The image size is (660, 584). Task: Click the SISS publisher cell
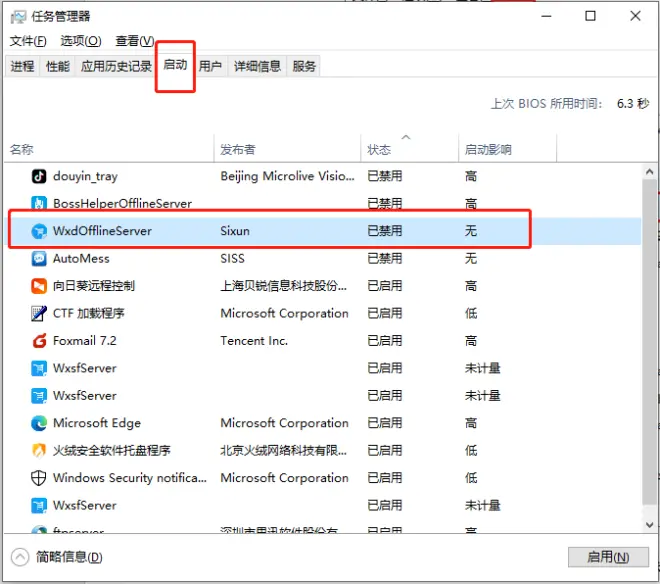(x=232, y=258)
